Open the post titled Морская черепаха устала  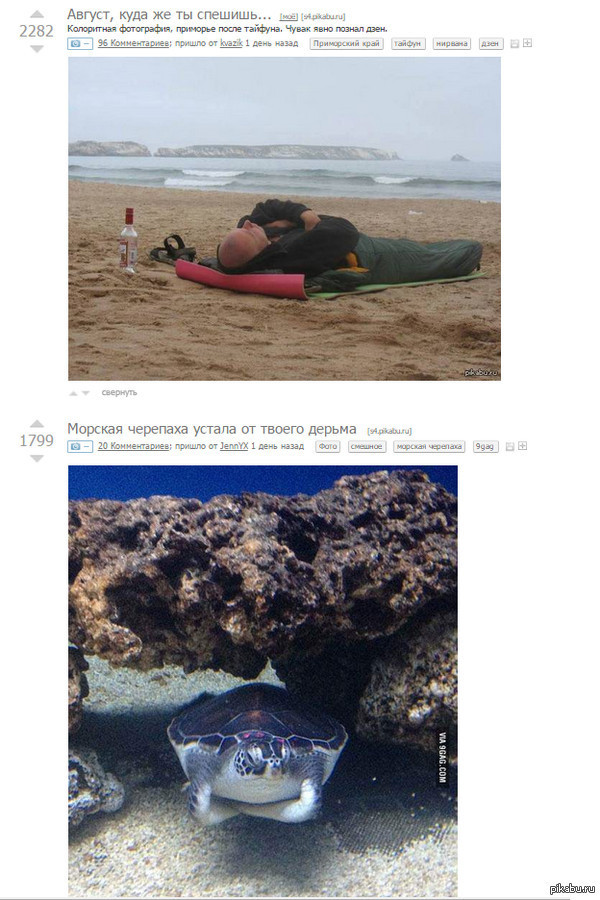[x=212, y=429]
